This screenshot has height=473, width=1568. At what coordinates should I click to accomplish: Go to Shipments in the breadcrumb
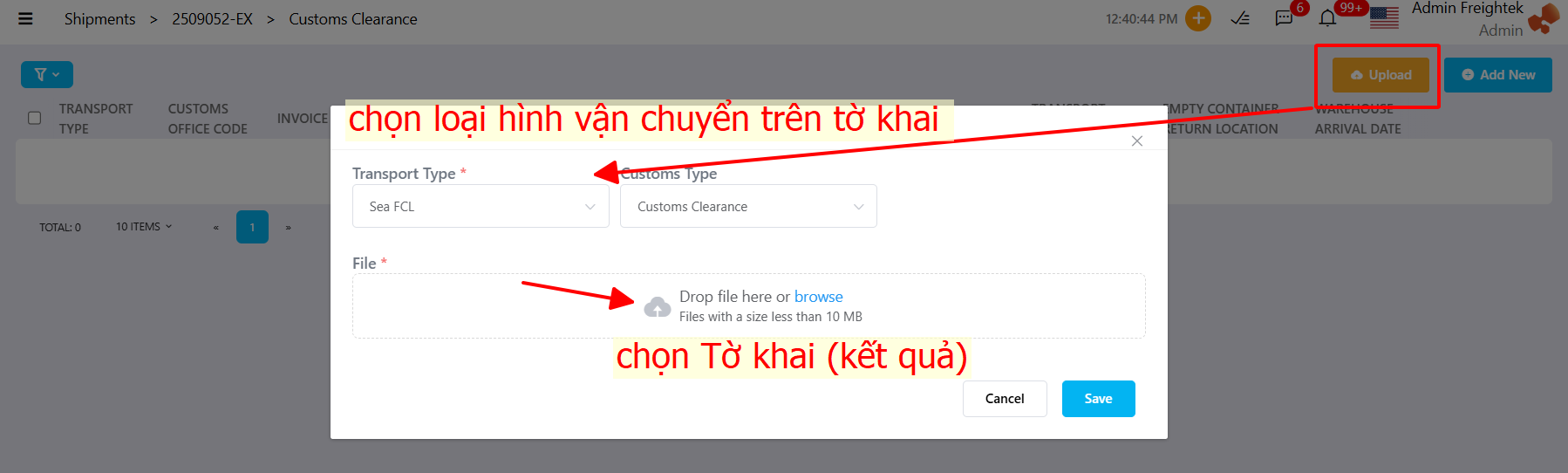coord(99,19)
